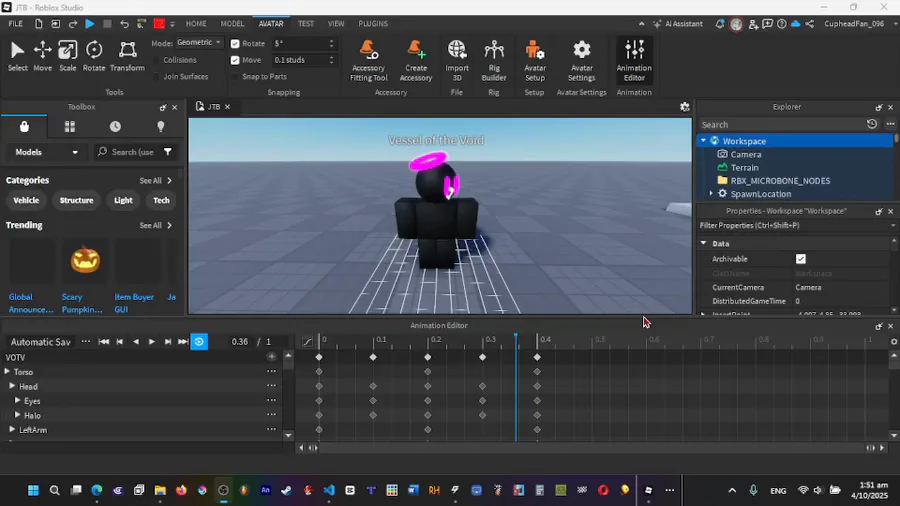This screenshot has width=900, height=506.
Task: Open animation curve editor button
Action: coord(308,342)
